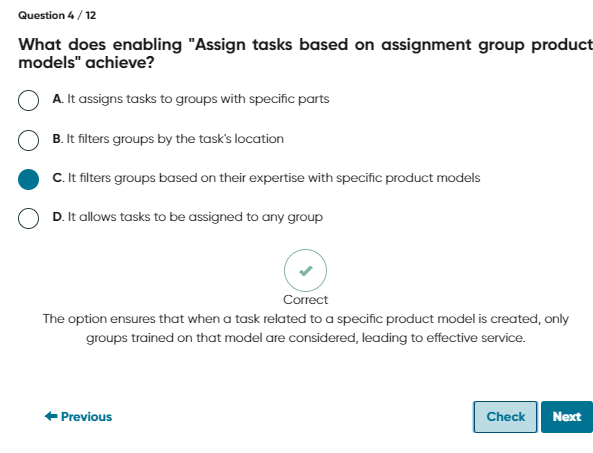Click the bold letter A option label
This screenshot has height=453, width=593.
58,99
